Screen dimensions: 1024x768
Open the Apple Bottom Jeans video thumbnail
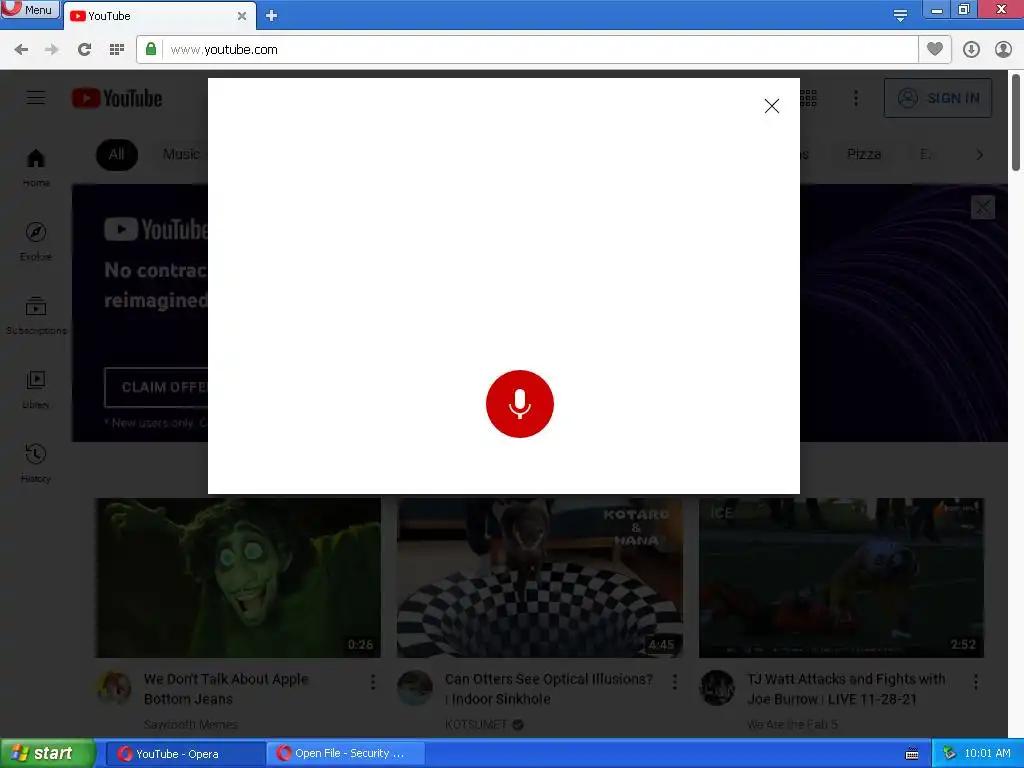point(238,577)
